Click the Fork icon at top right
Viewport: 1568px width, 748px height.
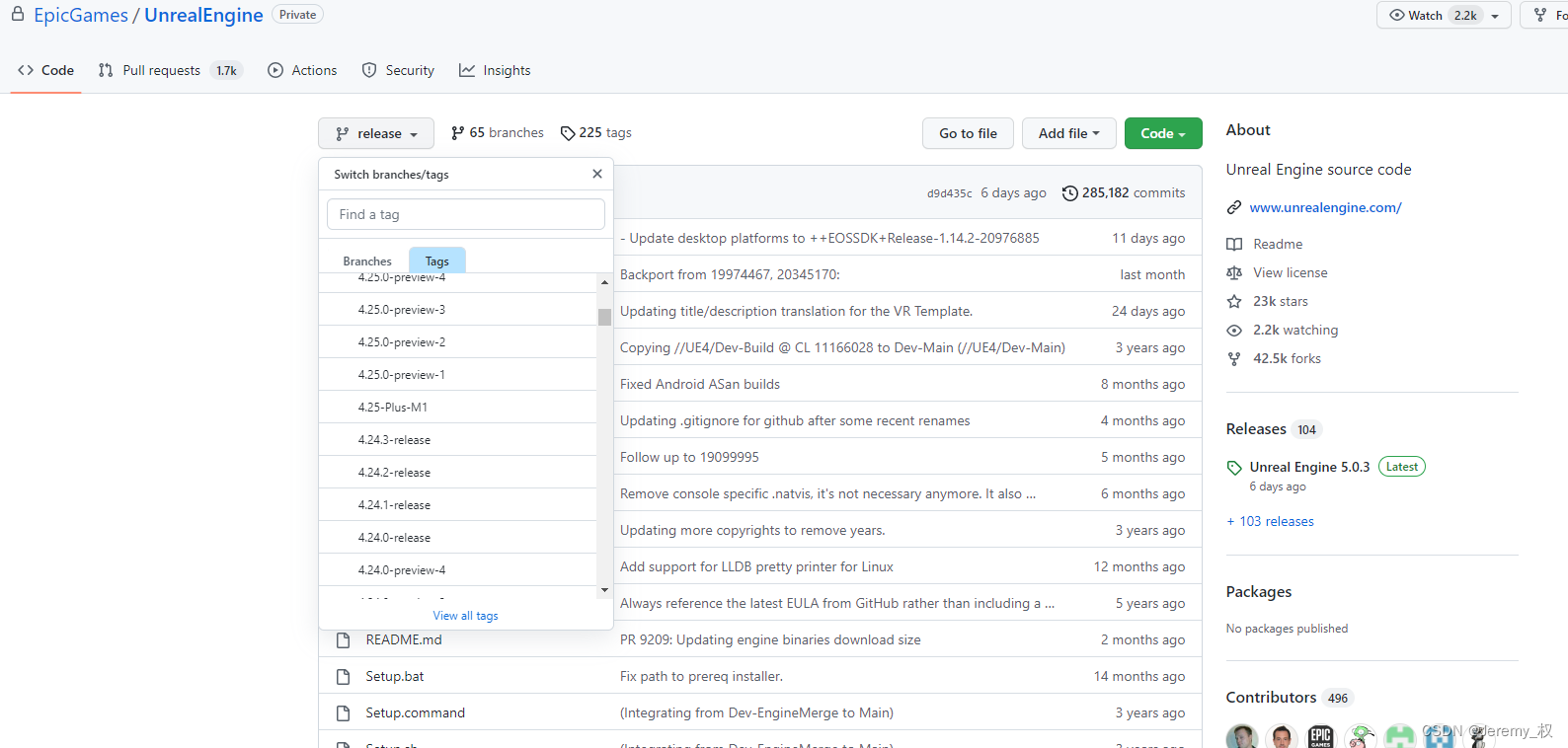[x=1540, y=15]
